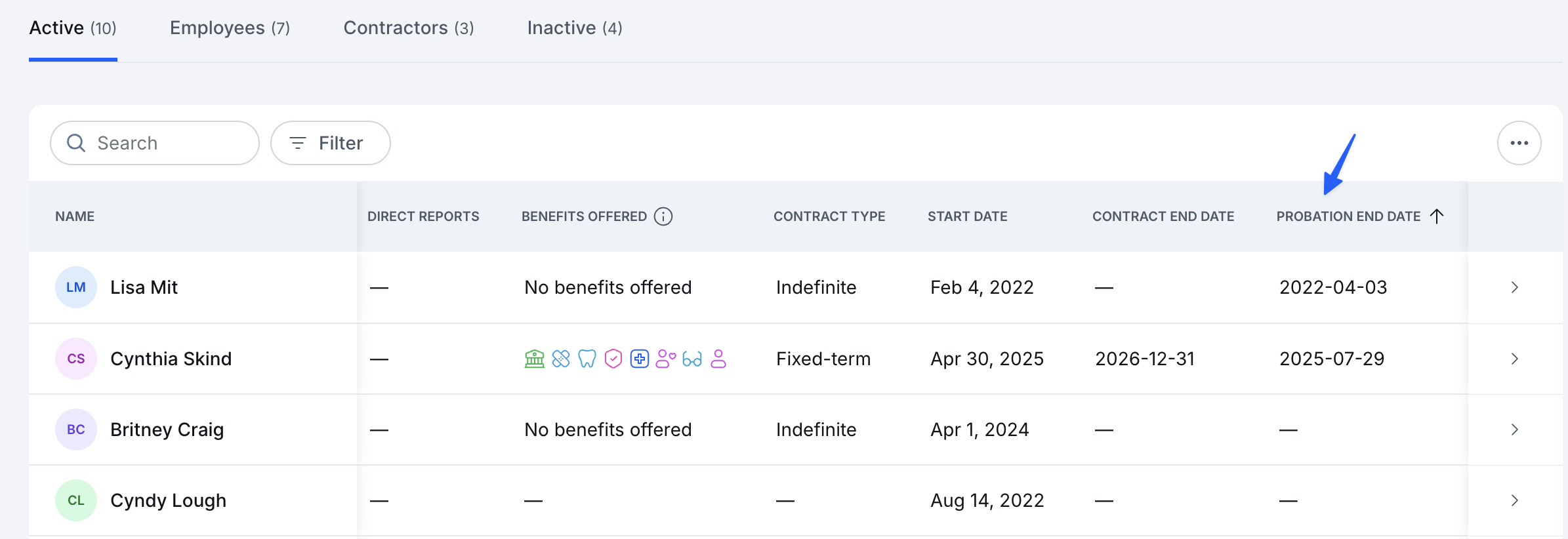Open Cyndy Lough's details chevron

[x=1515, y=500]
